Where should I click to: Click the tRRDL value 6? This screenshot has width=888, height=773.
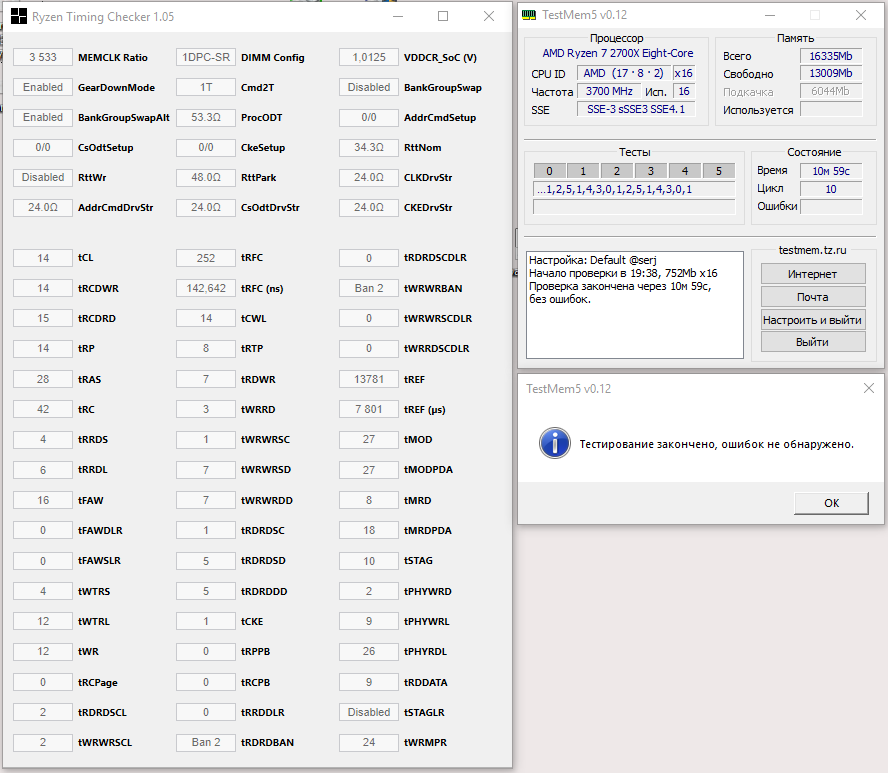43,470
